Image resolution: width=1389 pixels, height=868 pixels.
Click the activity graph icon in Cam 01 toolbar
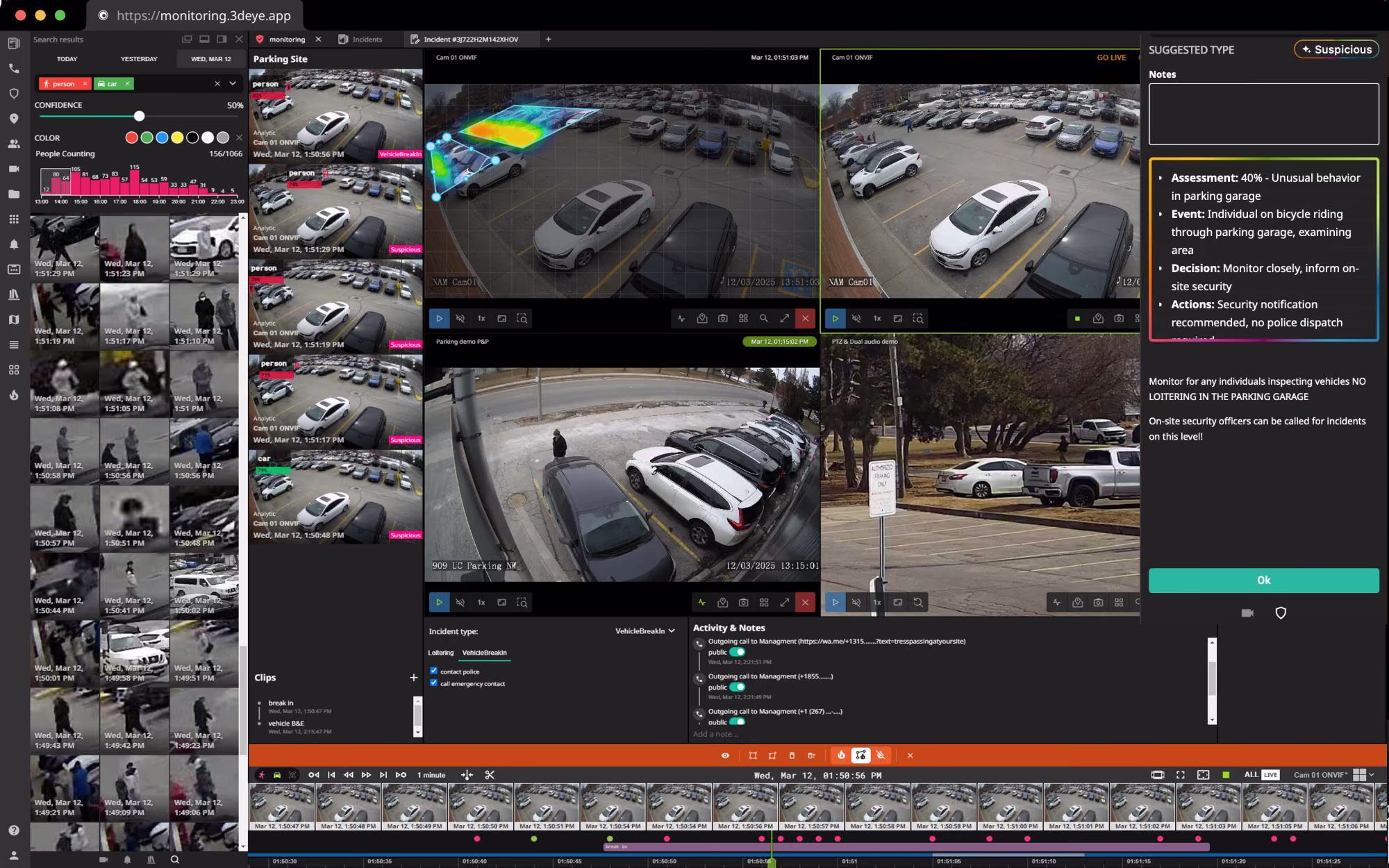681,318
